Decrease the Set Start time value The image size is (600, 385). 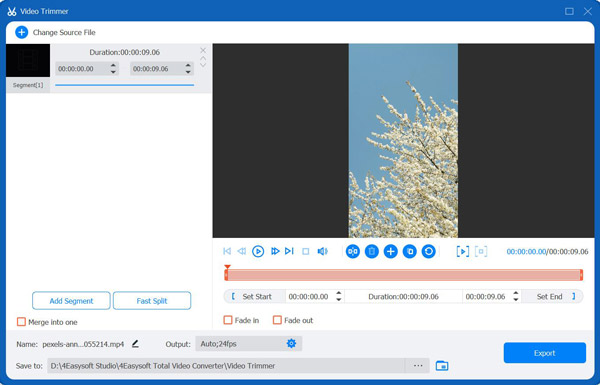[339, 300]
